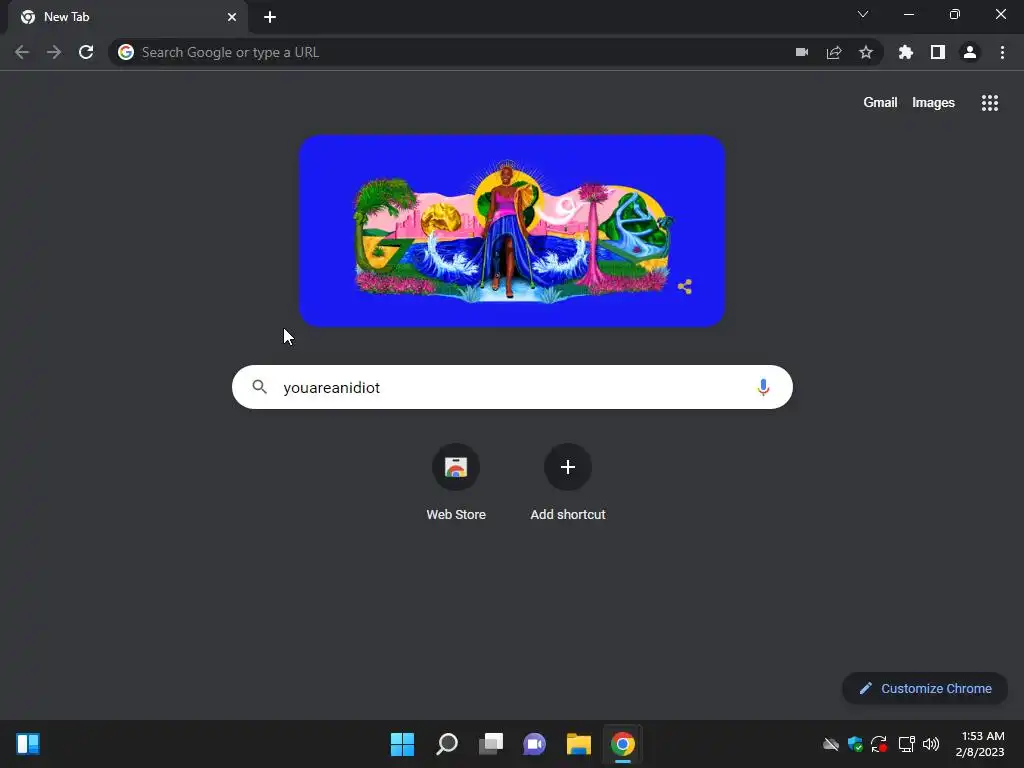
Task: Open the profile avatar menu
Action: 970,52
